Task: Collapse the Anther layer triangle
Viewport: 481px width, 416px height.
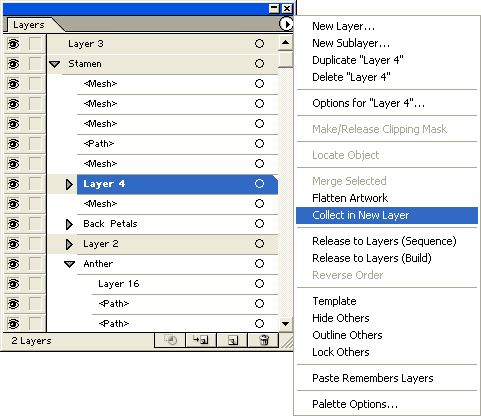Action: [69, 264]
